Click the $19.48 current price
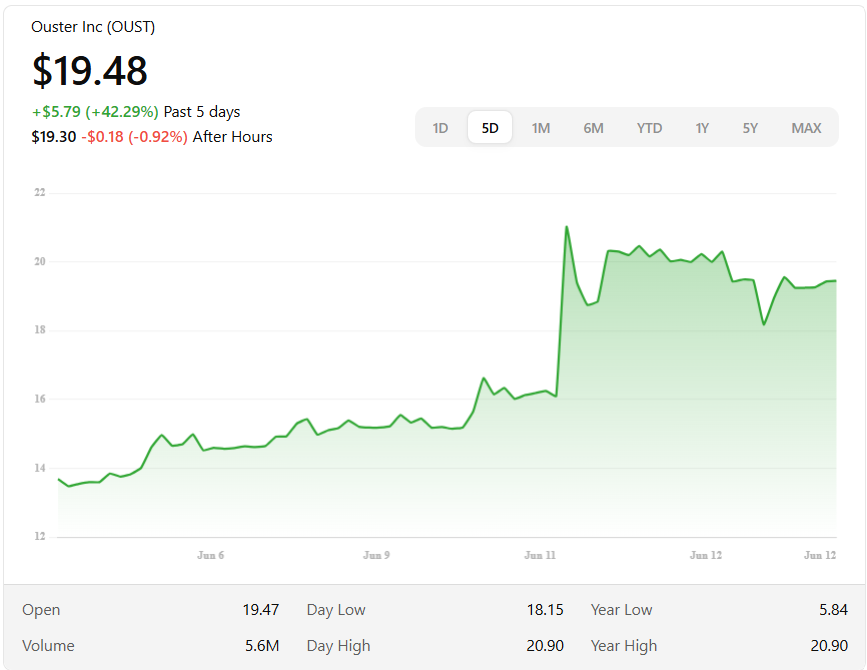The height and width of the screenshot is (670, 867). tap(90, 71)
